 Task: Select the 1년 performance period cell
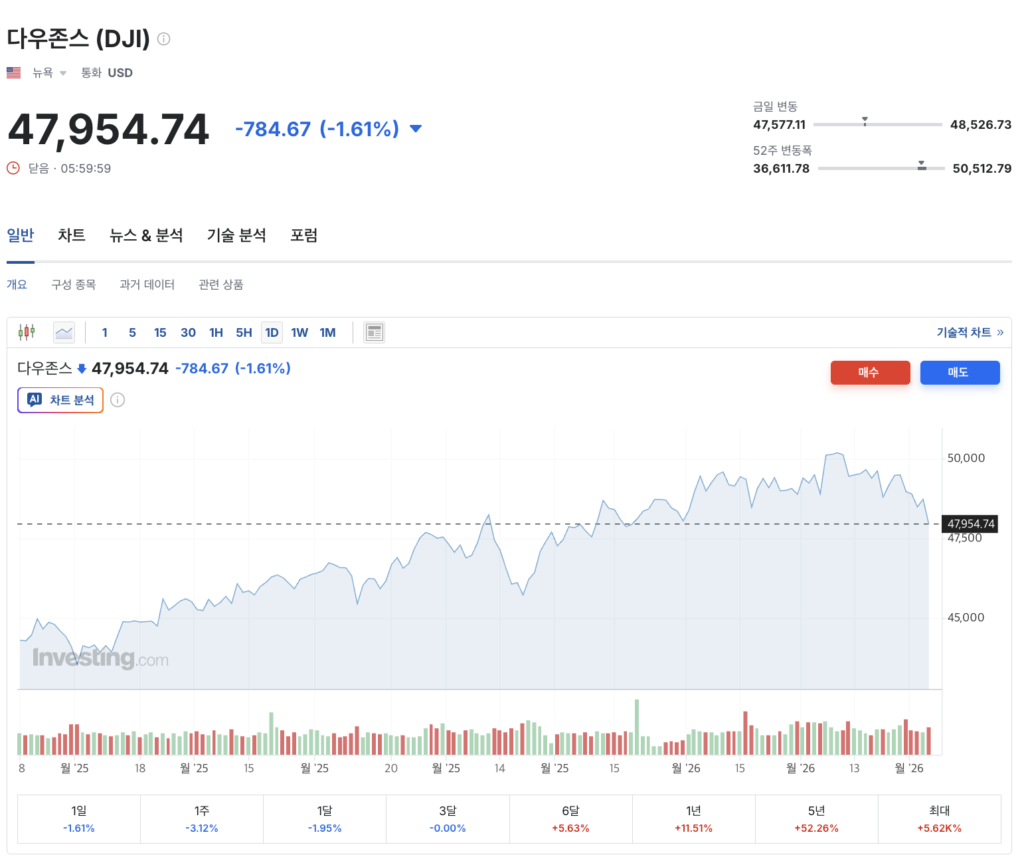coord(693,818)
